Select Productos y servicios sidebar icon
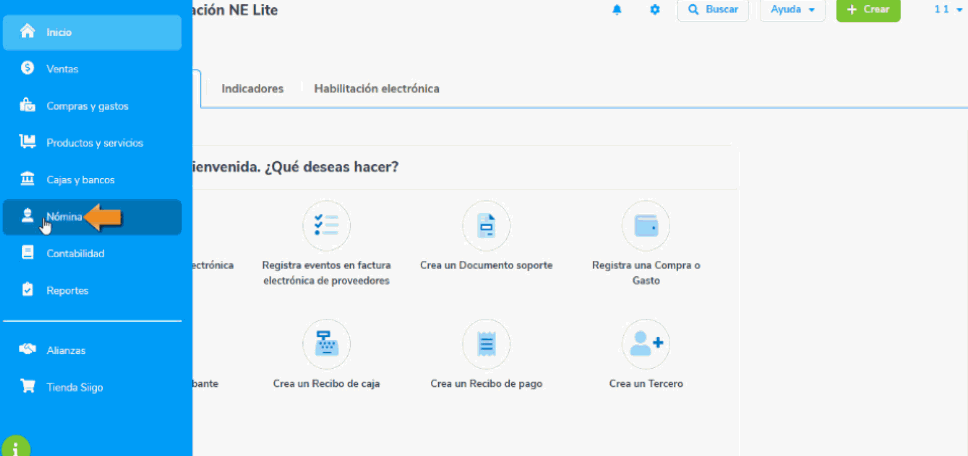 click(28, 142)
